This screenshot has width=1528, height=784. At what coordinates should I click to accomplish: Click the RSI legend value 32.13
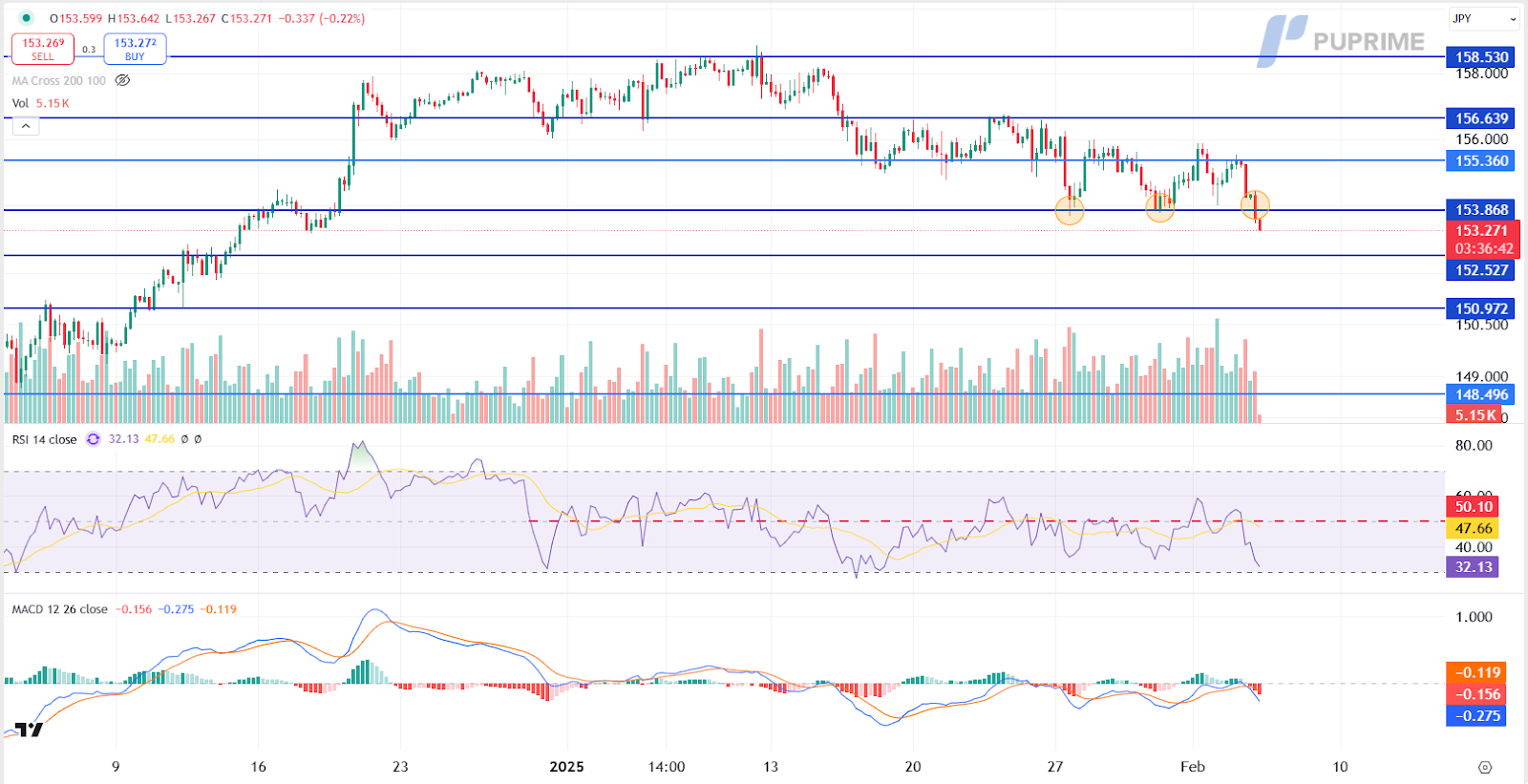pyautogui.click(x=123, y=439)
